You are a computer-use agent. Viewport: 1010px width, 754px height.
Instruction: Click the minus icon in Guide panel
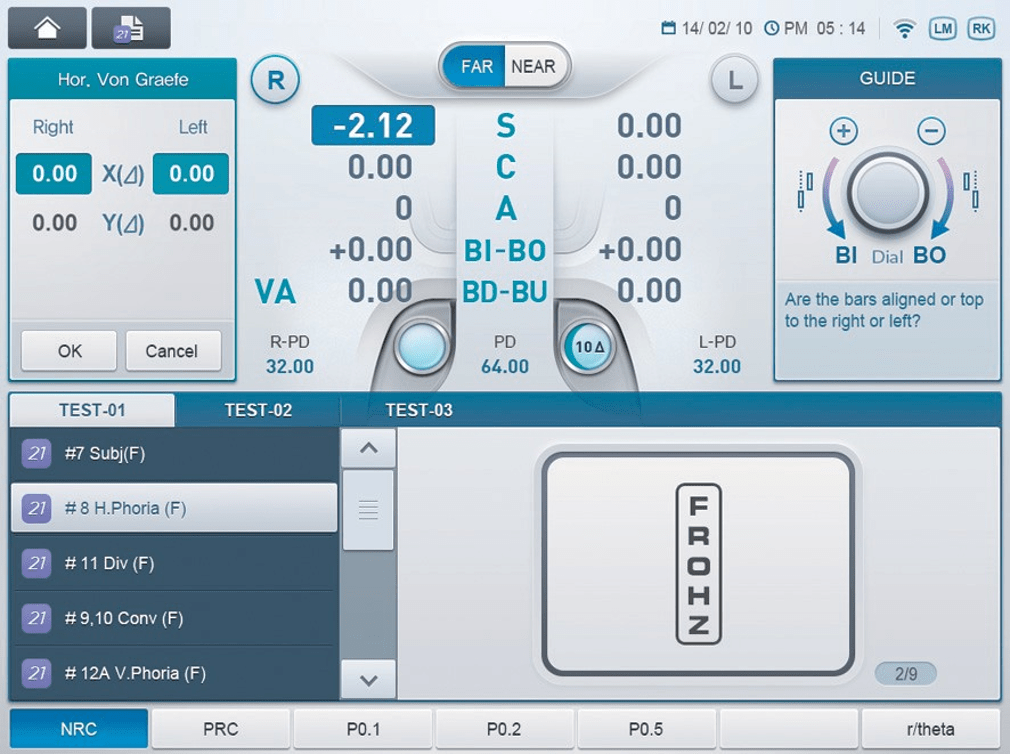931,131
